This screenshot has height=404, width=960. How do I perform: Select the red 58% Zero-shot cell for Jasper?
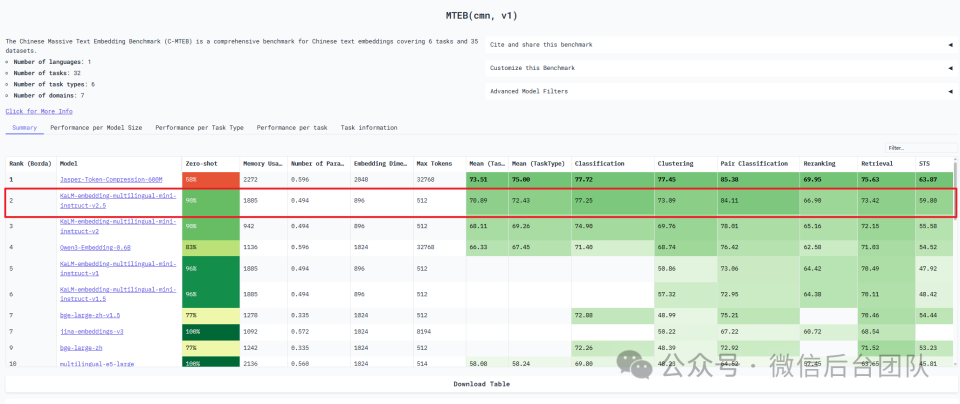[210, 180]
